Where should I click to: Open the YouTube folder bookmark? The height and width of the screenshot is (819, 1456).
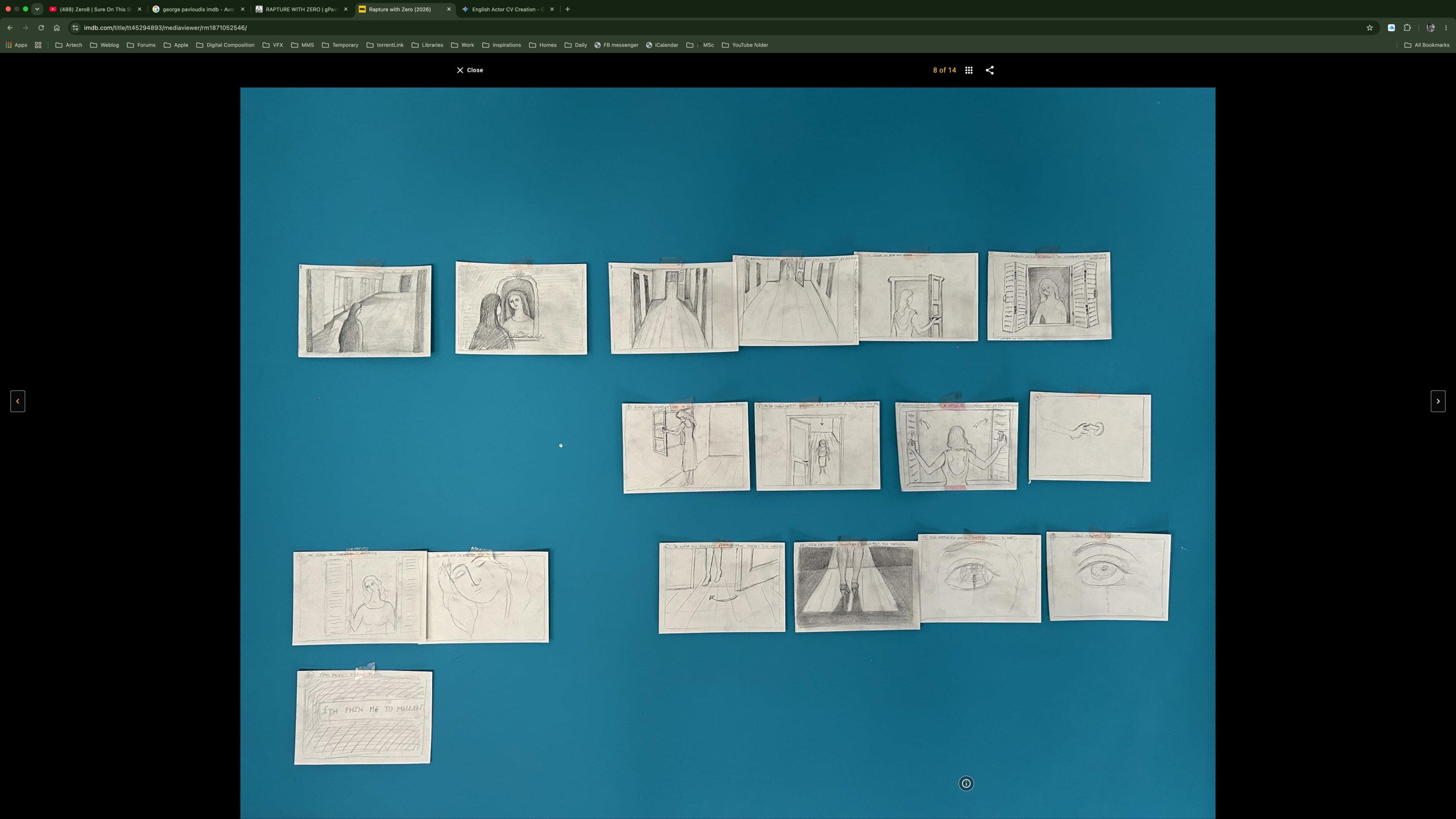click(x=744, y=45)
